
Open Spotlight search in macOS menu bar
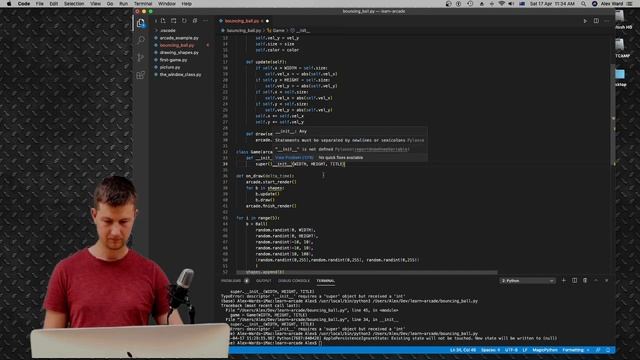point(584,4)
